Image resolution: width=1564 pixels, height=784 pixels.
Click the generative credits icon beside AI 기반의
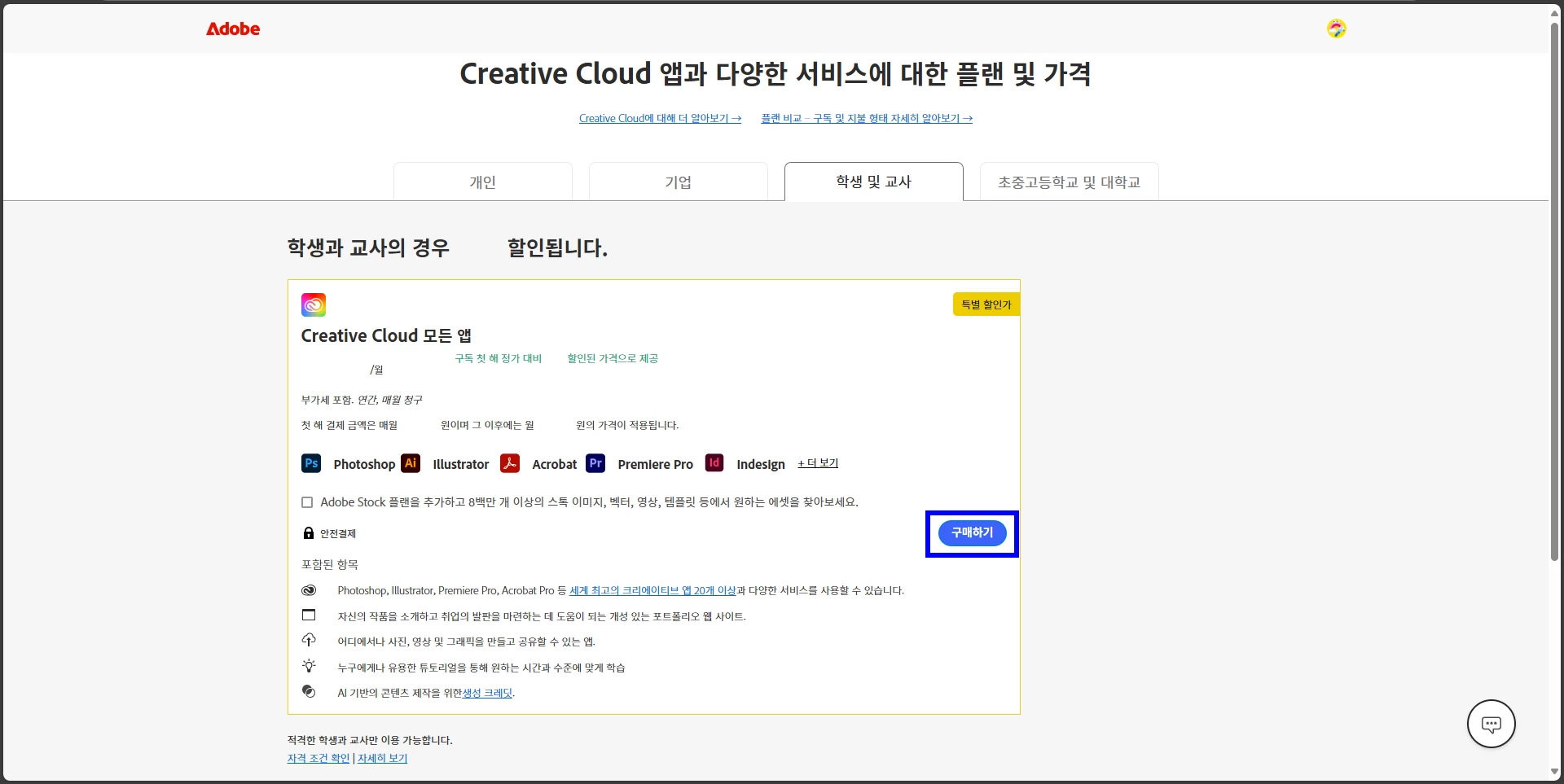point(309,691)
